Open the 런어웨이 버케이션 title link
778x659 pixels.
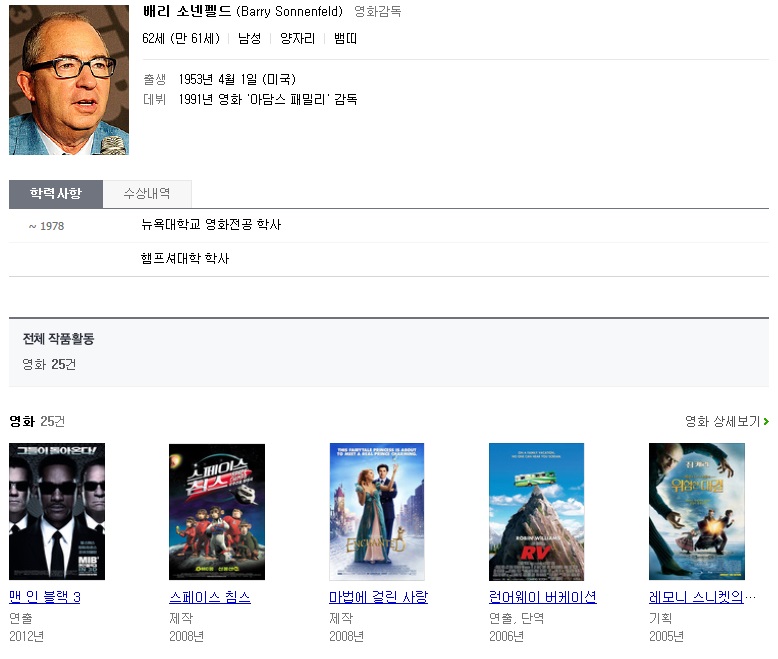[543, 597]
